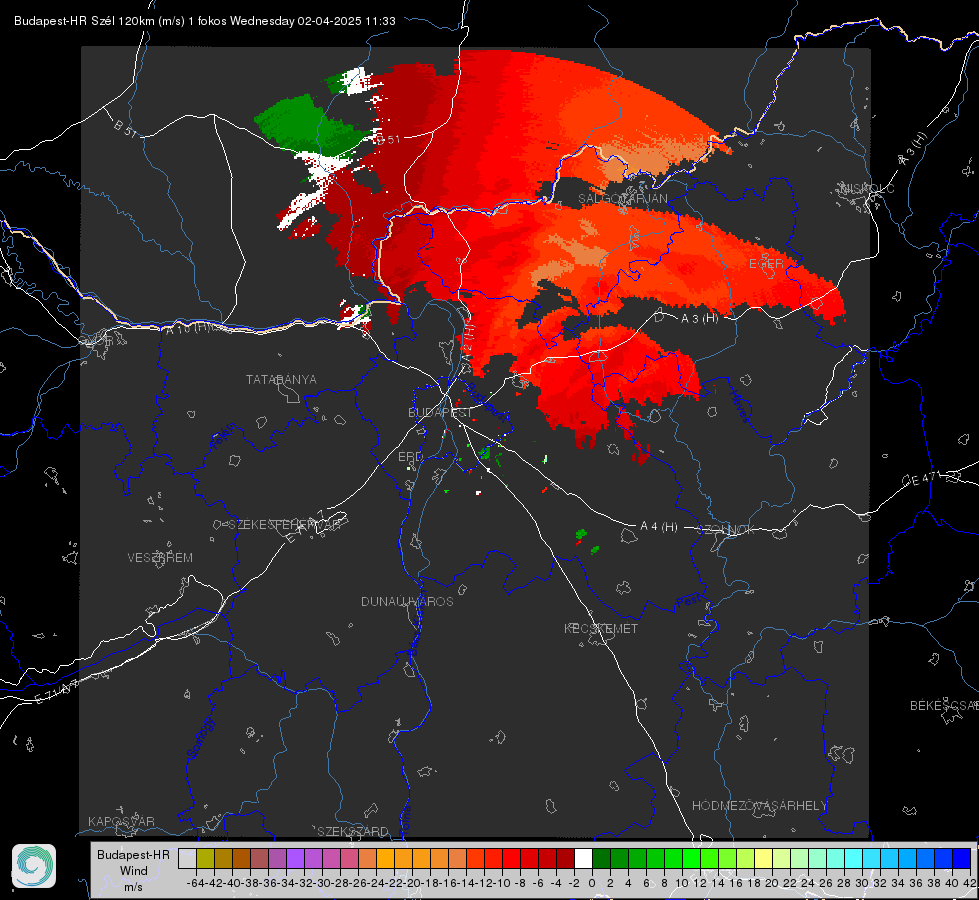Image resolution: width=979 pixels, height=900 pixels.
Task: Select the SZEKSZÁRD city label
Action: [x=353, y=831]
